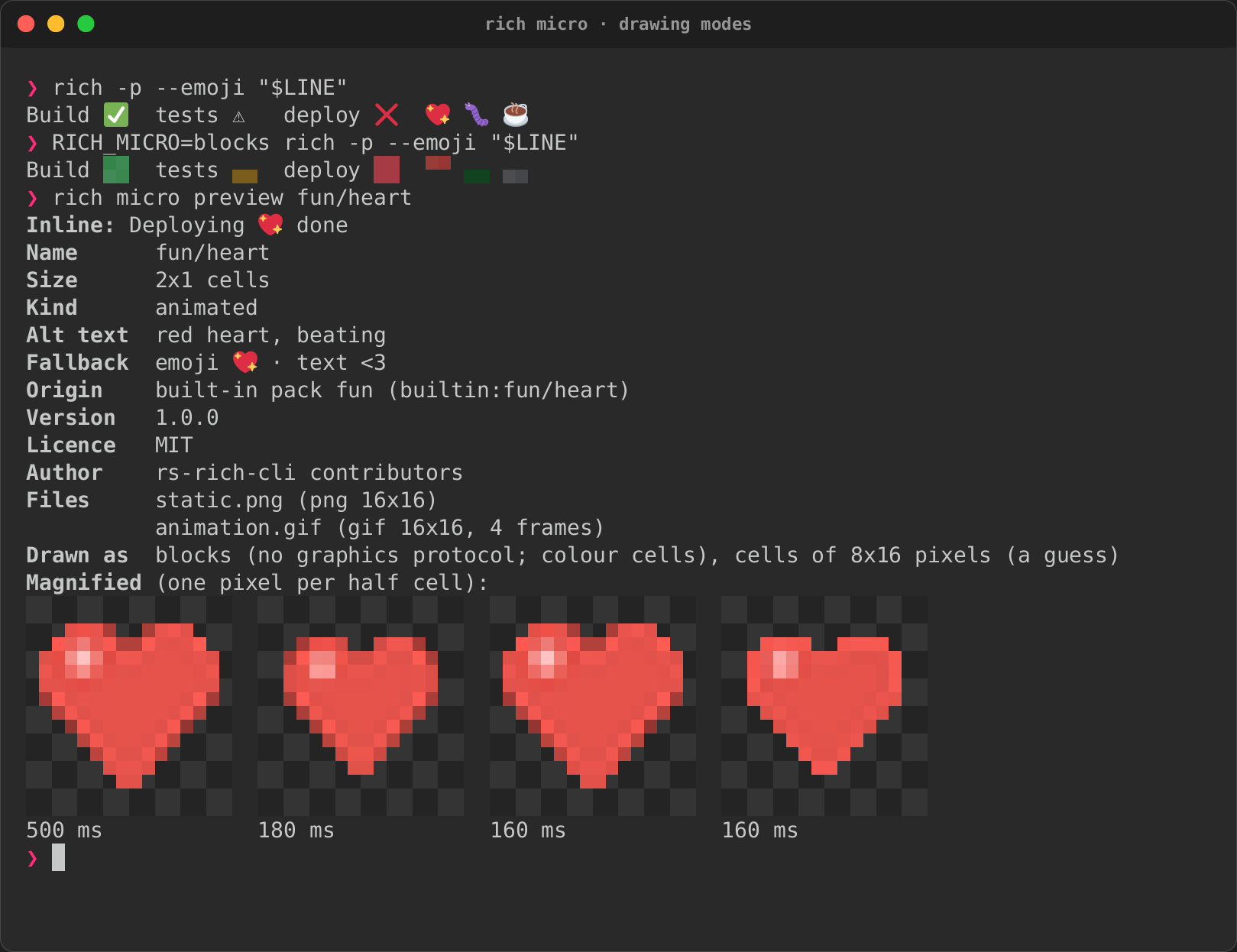Click the command 'rich micro preview fun/heart'
This screenshot has width=1237, height=952.
click(x=232, y=197)
